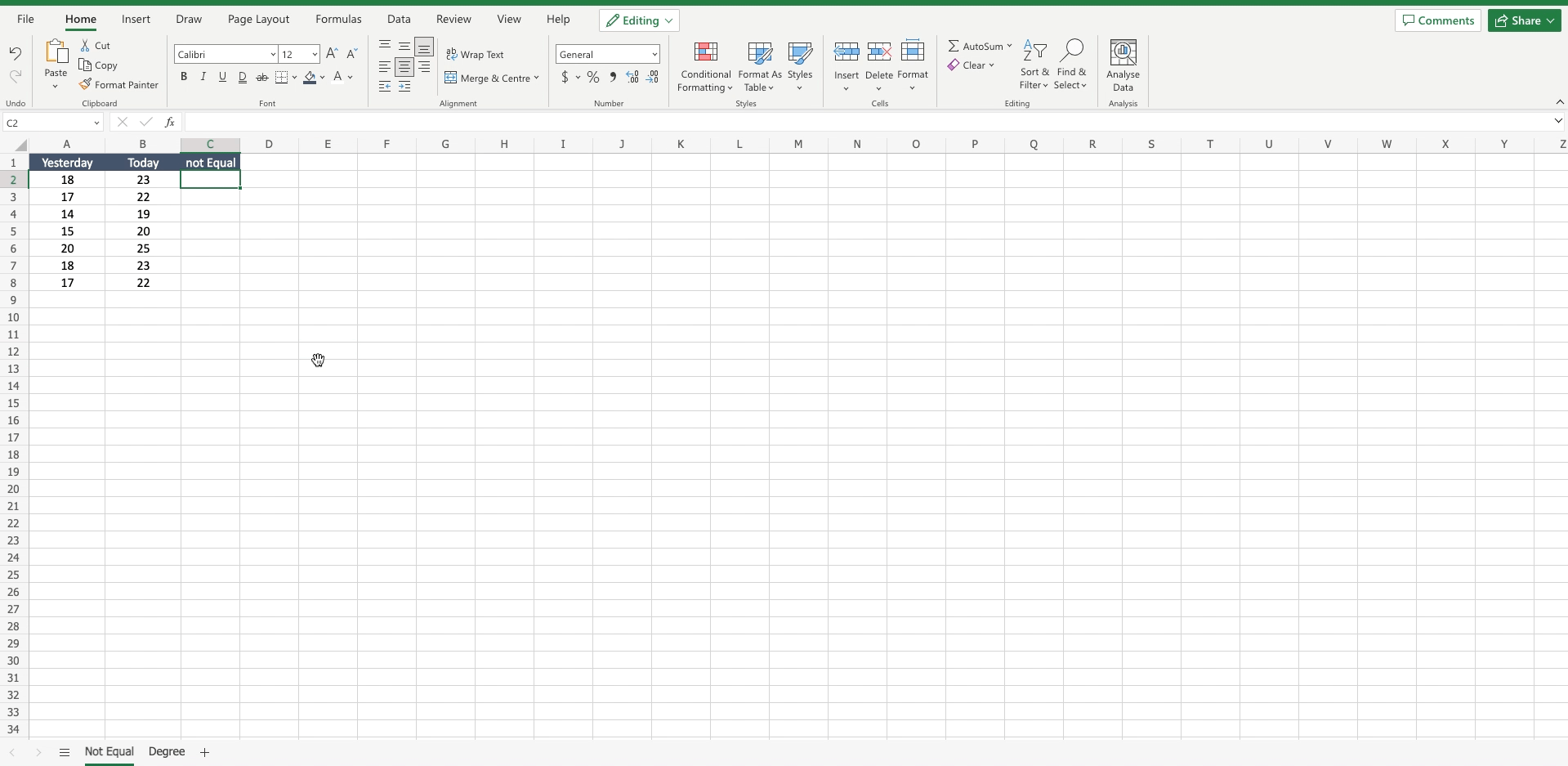Switch to the Formulas ribbon tab

pos(337,19)
